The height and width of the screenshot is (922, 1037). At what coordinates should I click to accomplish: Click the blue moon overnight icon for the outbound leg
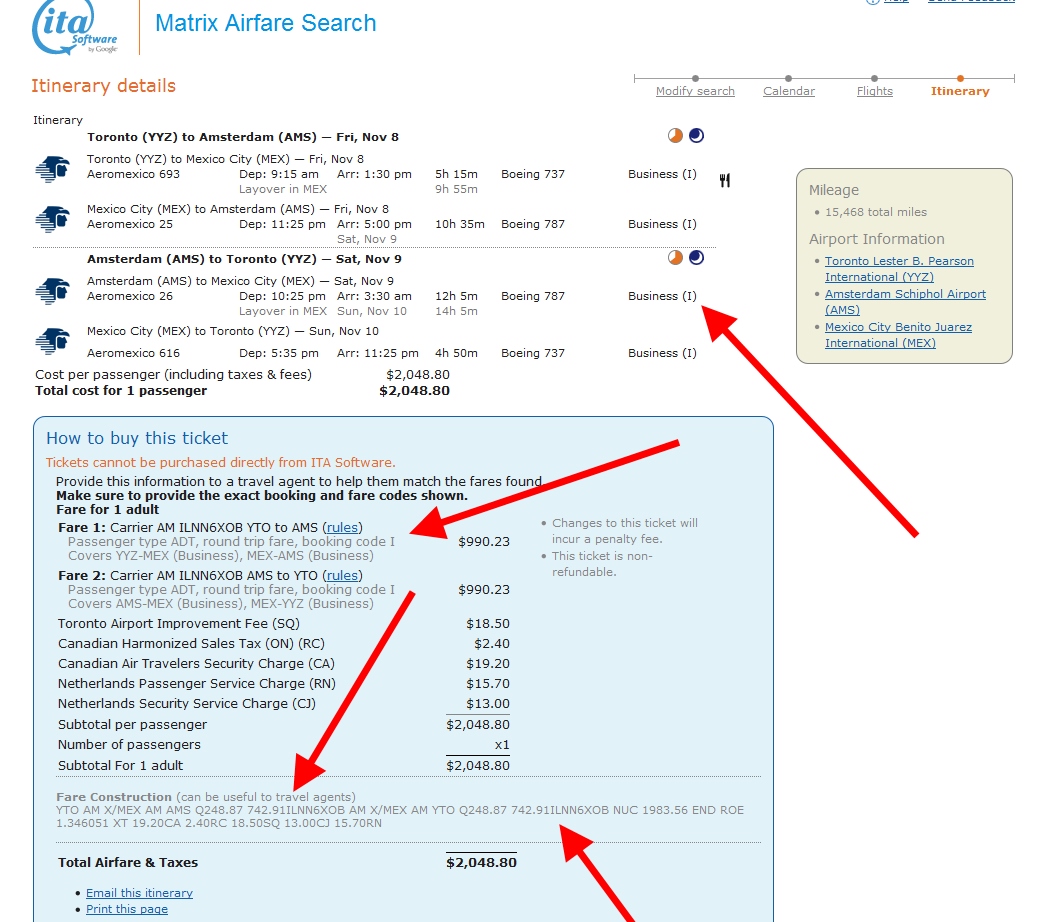tap(695, 135)
